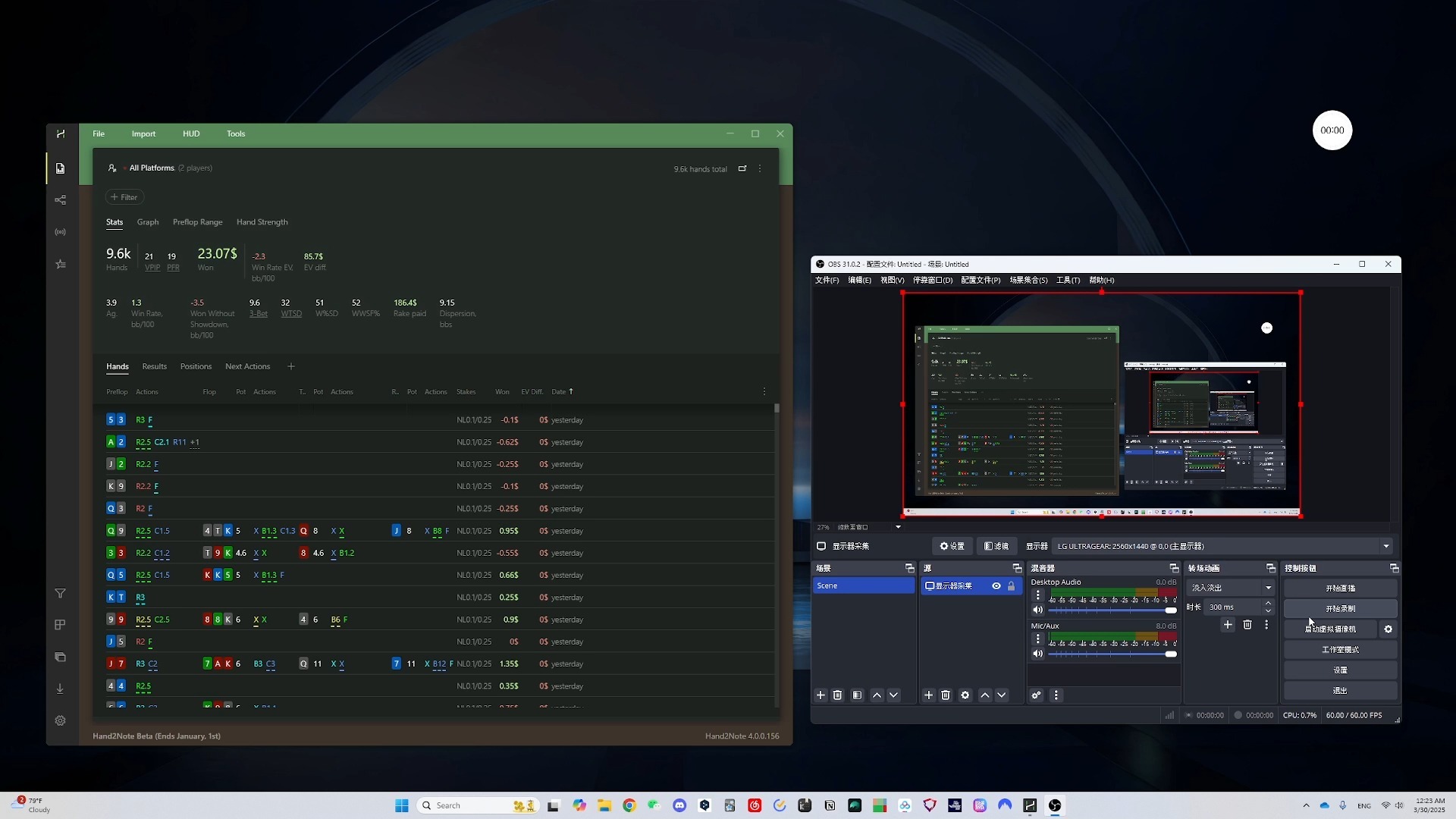Open the mixer dock three-dot menu
The image size is (1456, 819).
coord(1056,695)
